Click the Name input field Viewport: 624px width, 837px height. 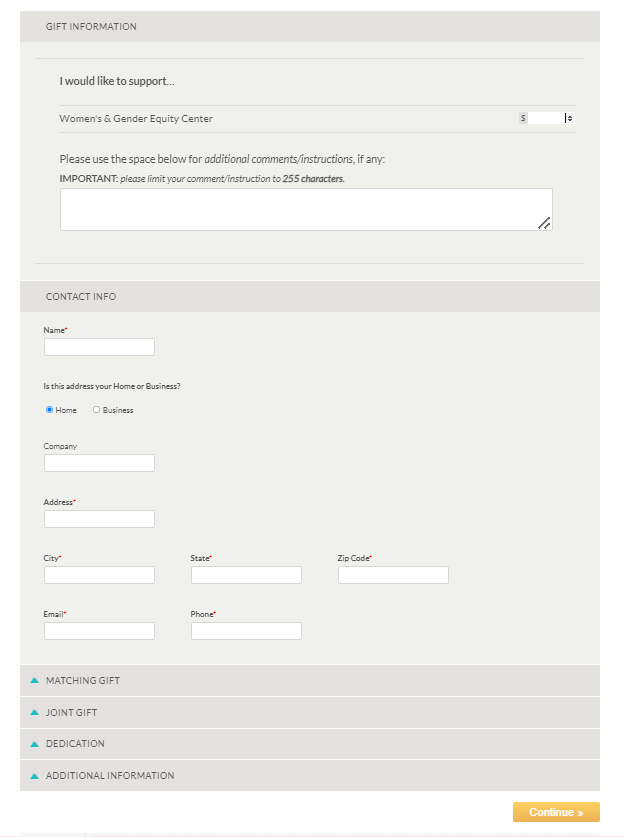[99, 347]
